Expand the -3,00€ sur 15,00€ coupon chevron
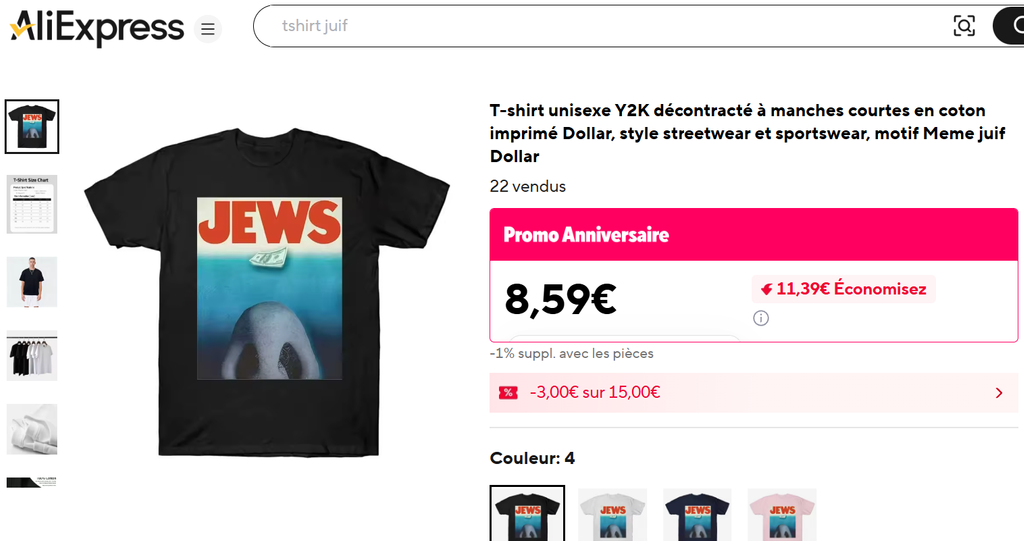This screenshot has width=1024, height=541. (999, 393)
